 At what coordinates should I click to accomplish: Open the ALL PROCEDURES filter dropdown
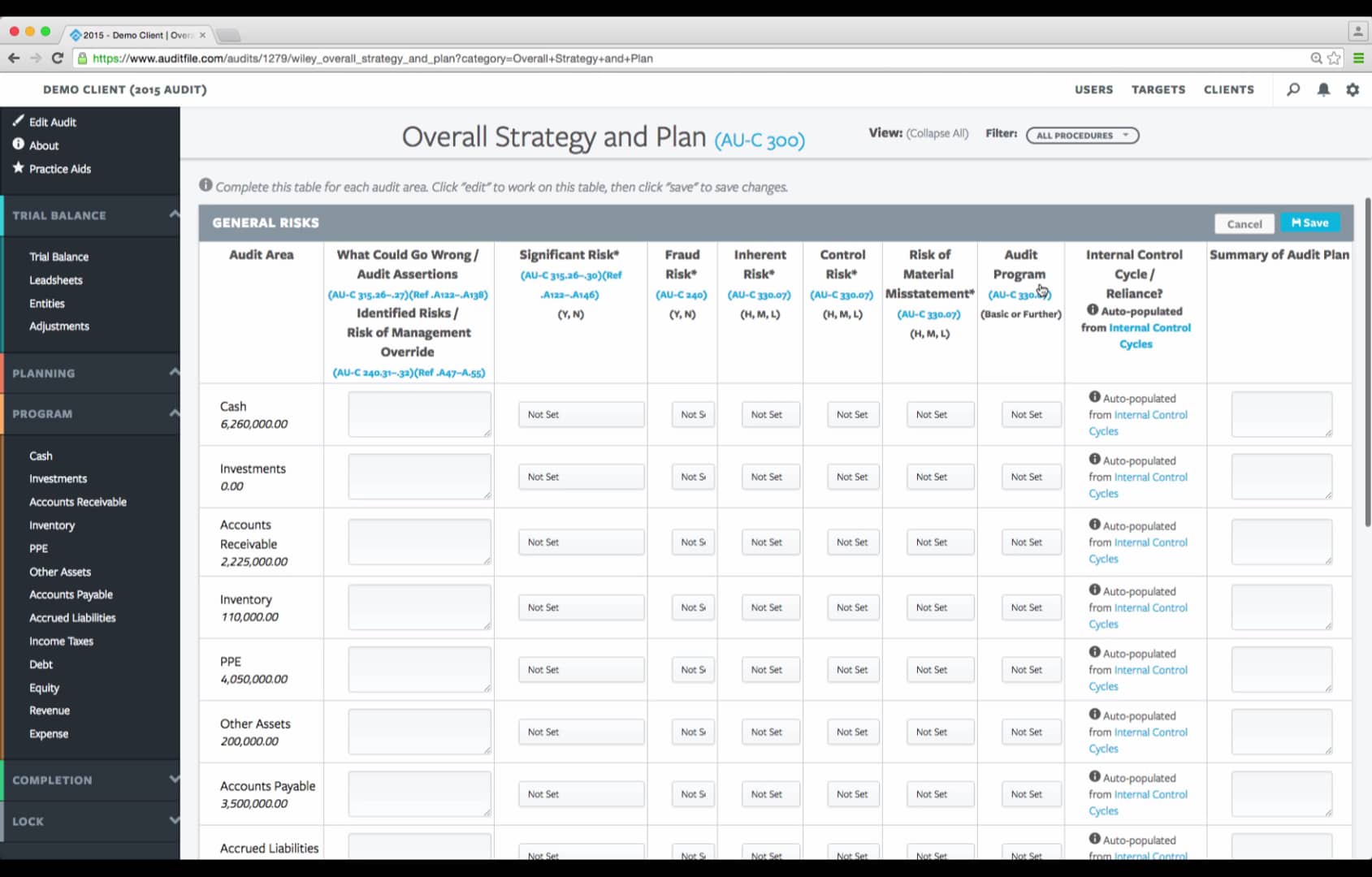click(x=1081, y=135)
